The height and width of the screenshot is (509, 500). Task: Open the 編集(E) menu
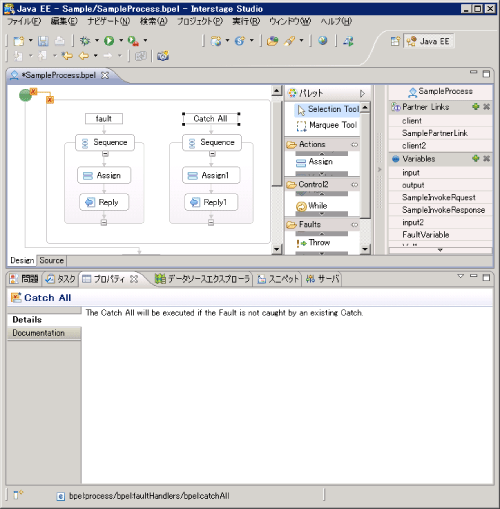pos(64,21)
